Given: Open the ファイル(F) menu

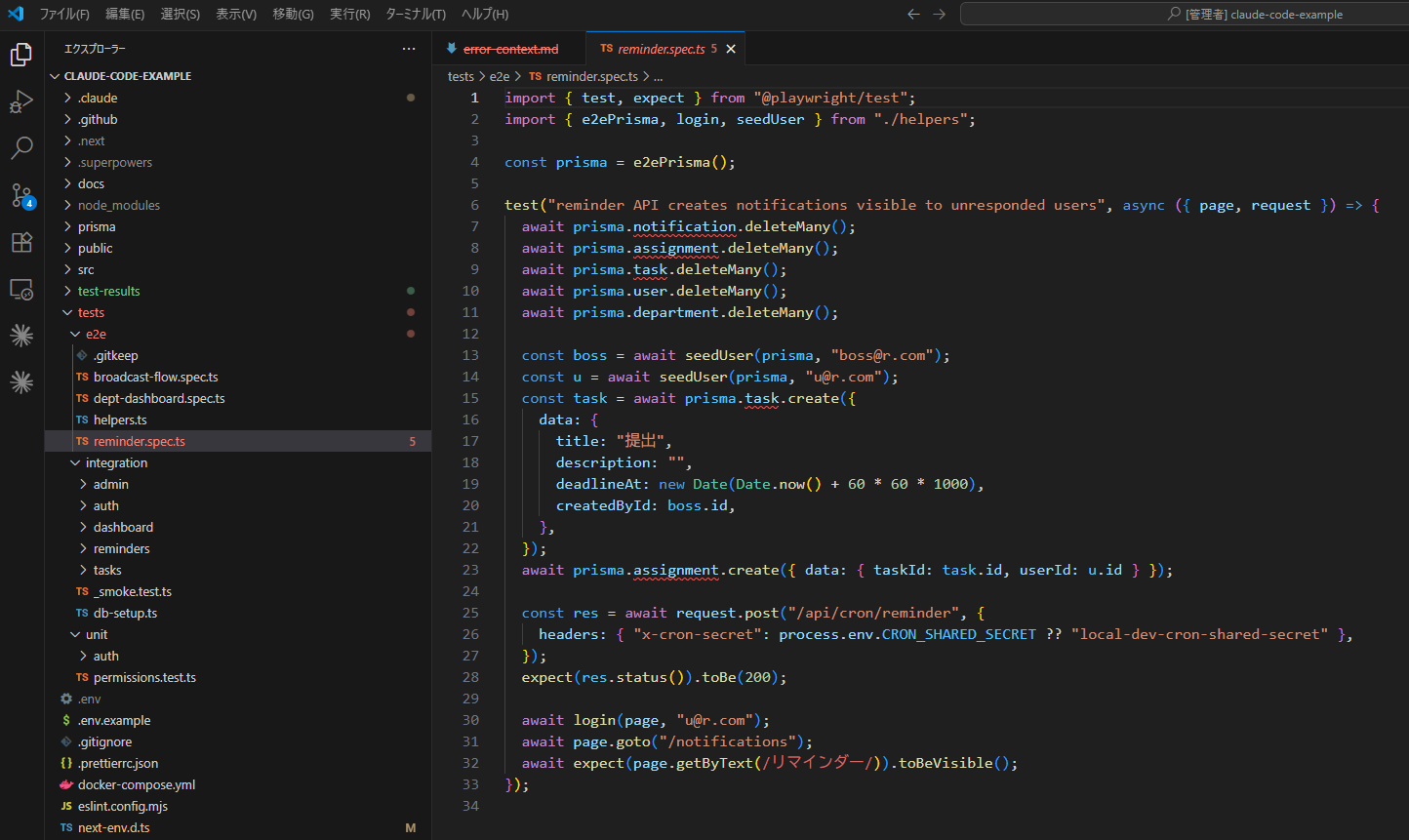Looking at the screenshot, I should point(64,14).
